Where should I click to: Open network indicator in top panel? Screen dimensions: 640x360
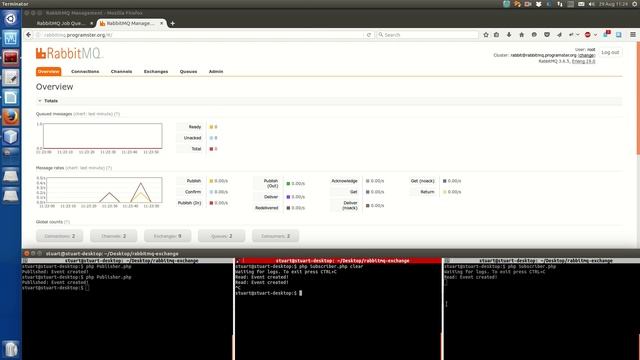click(x=560, y=4)
